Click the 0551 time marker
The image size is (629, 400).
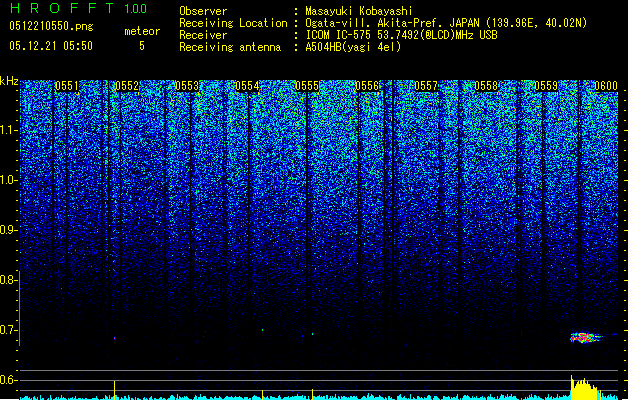coord(67,86)
